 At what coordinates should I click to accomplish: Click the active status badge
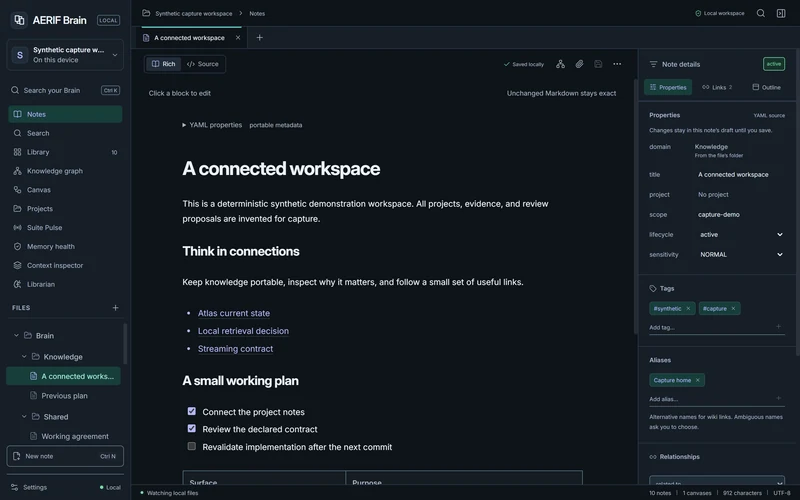(x=773, y=64)
